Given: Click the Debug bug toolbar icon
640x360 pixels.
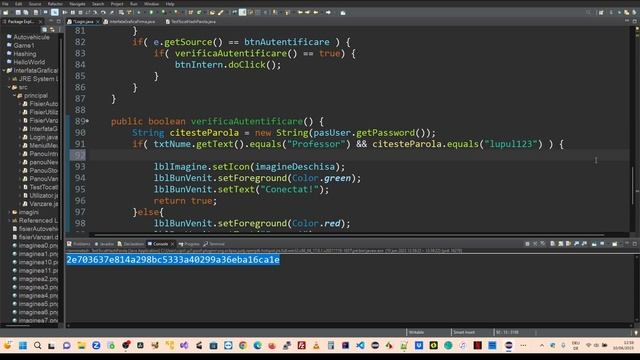Looking at the screenshot, I should coord(139,13).
